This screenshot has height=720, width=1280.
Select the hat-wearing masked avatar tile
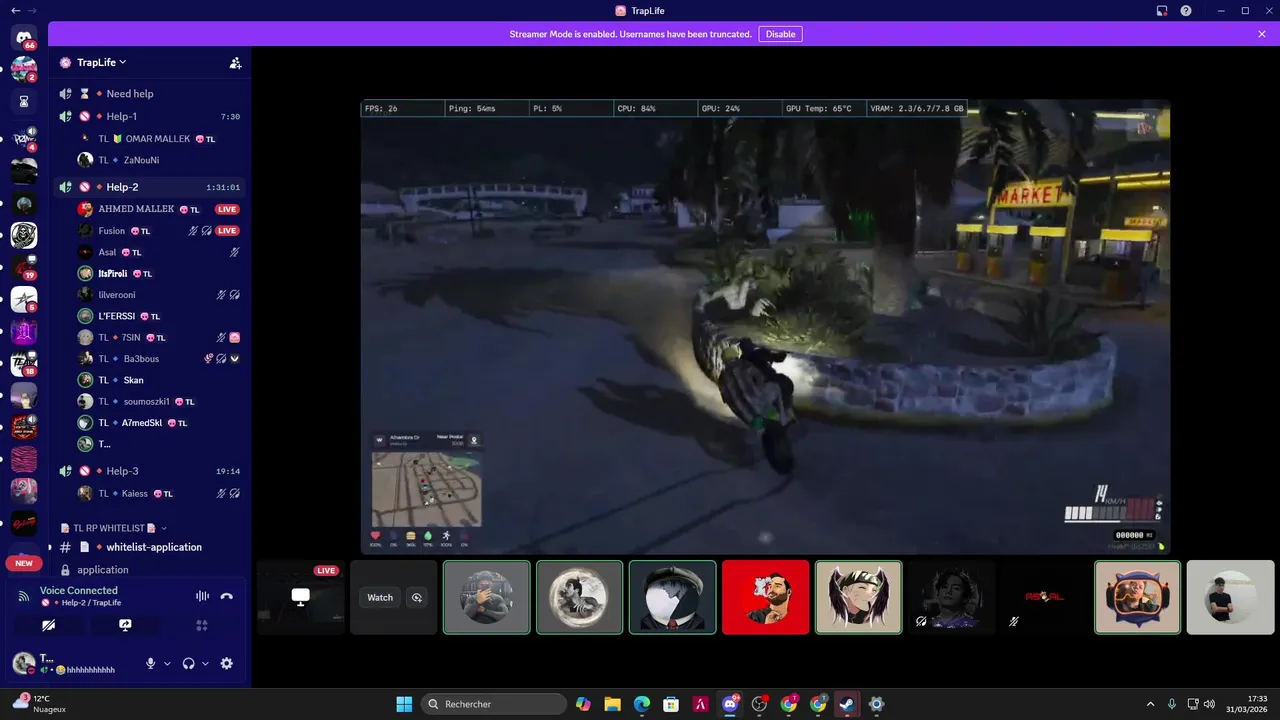coord(673,597)
